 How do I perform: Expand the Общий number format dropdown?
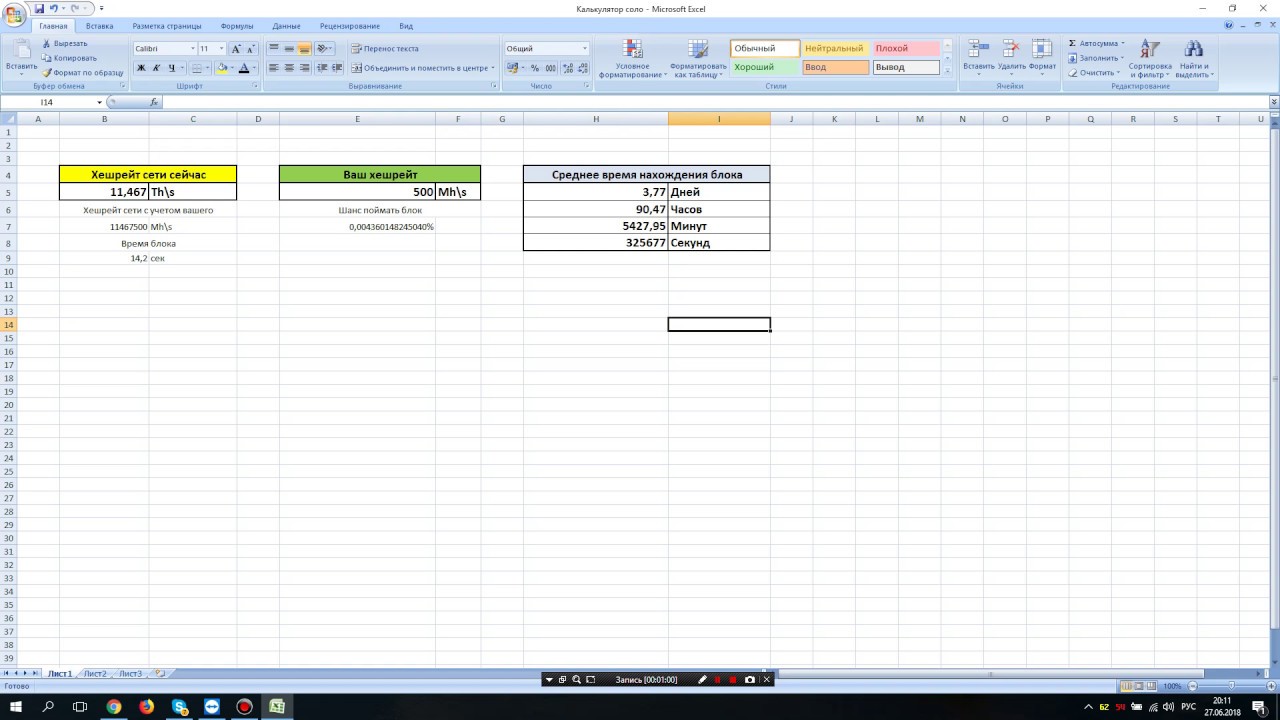(x=585, y=49)
